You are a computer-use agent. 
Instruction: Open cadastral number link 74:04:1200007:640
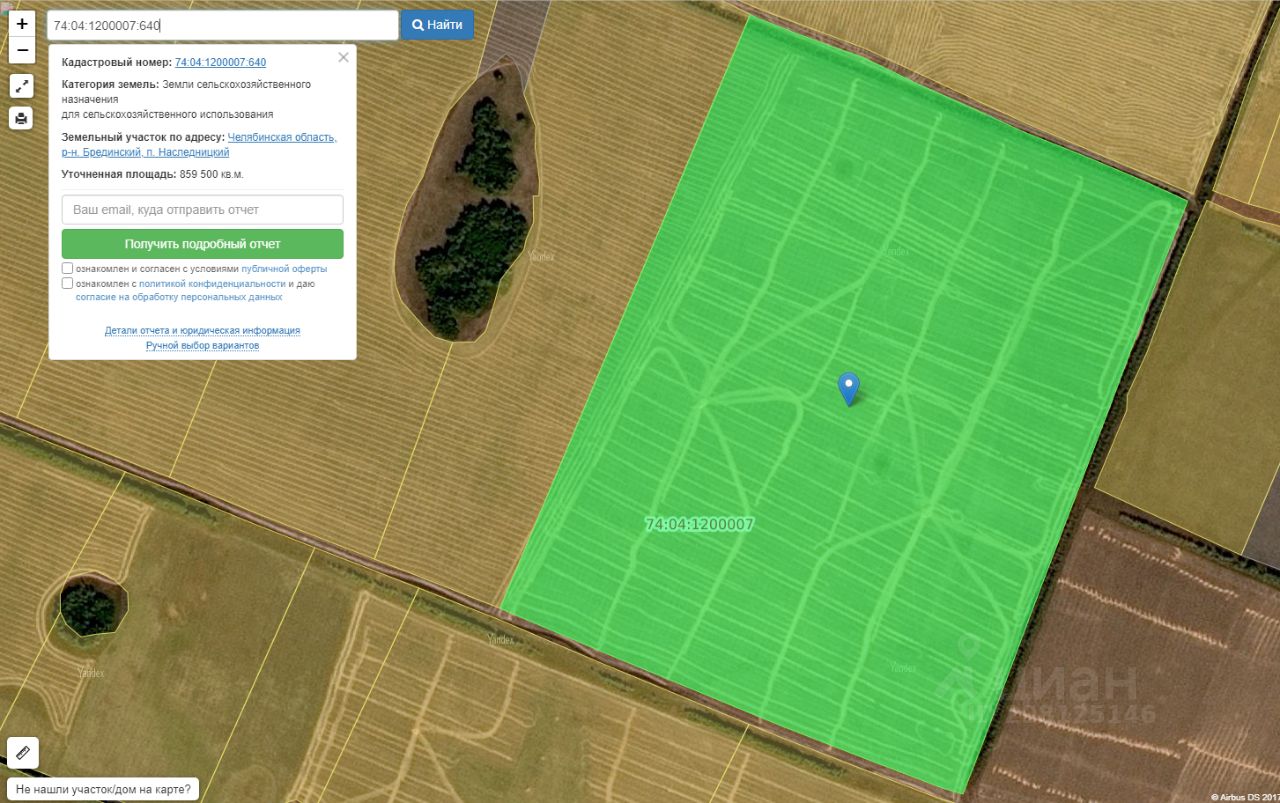(220, 62)
